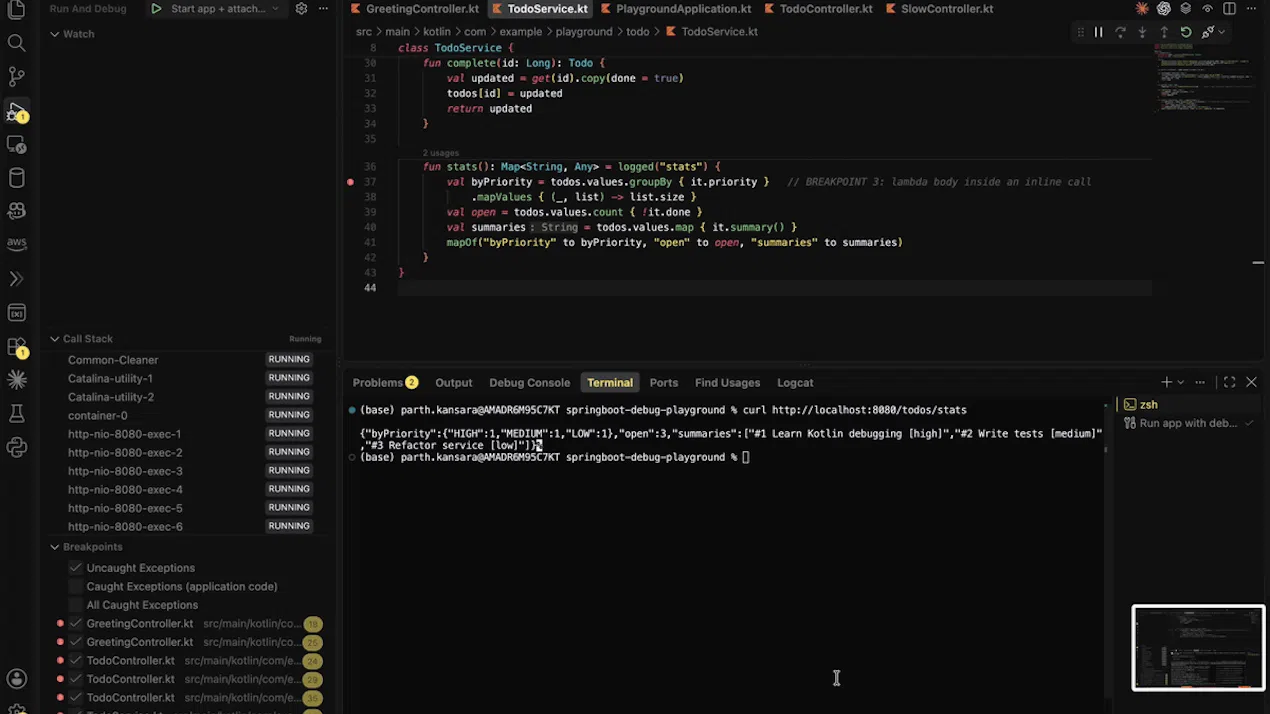
Task: Toggle the red breakpoint dot on line 37
Action: (x=350, y=182)
